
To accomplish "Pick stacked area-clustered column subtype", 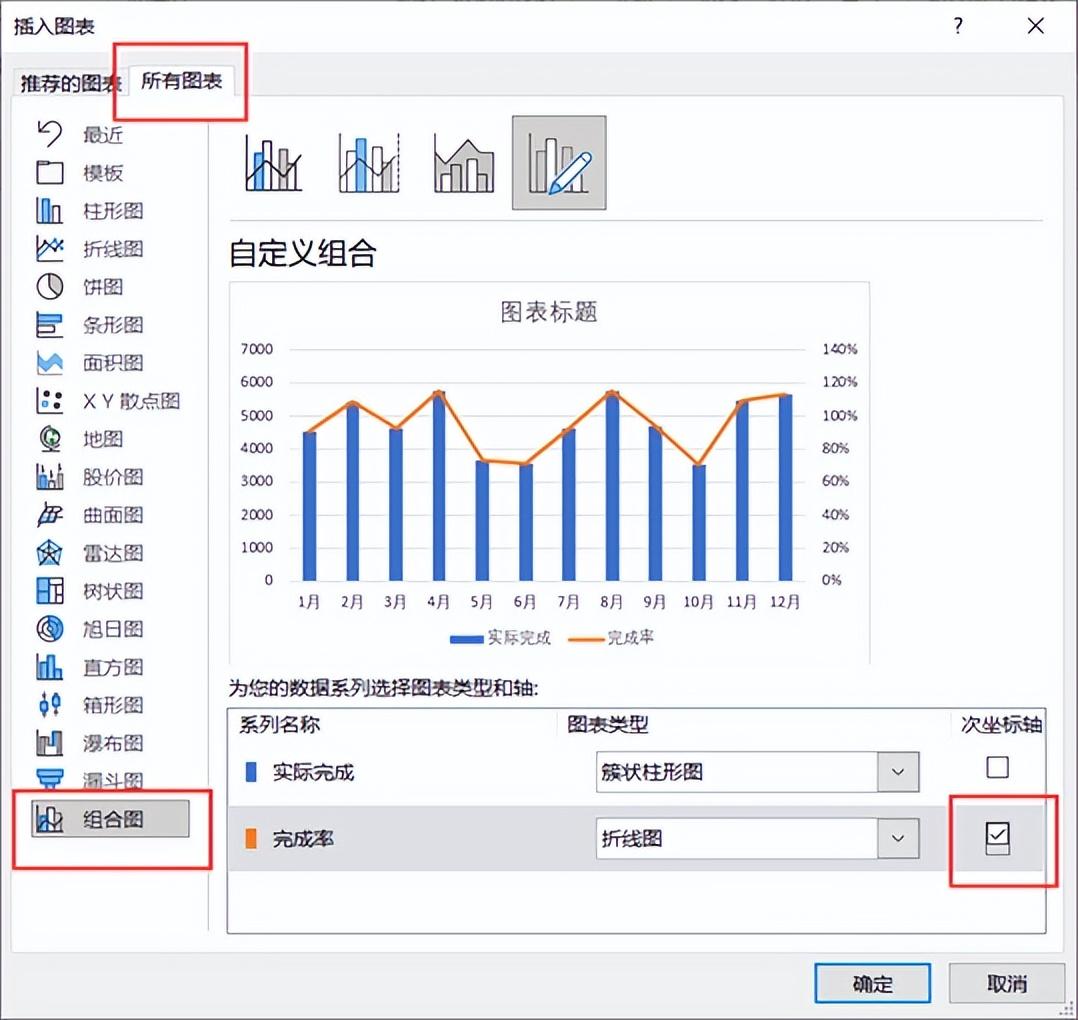I will click(x=464, y=163).
